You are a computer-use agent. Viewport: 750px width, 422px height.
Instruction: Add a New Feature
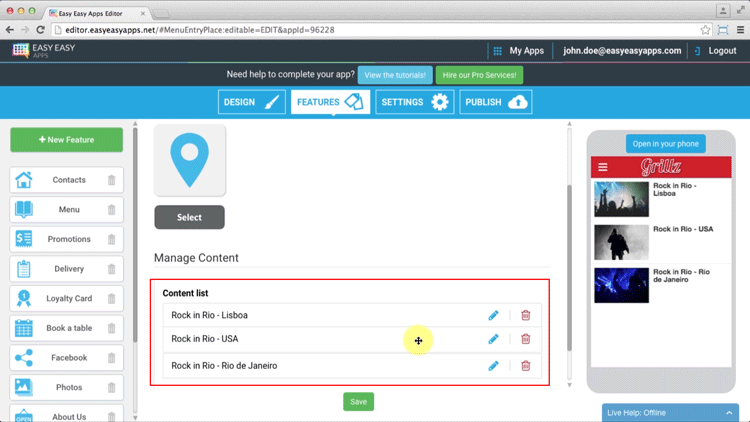tap(66, 140)
